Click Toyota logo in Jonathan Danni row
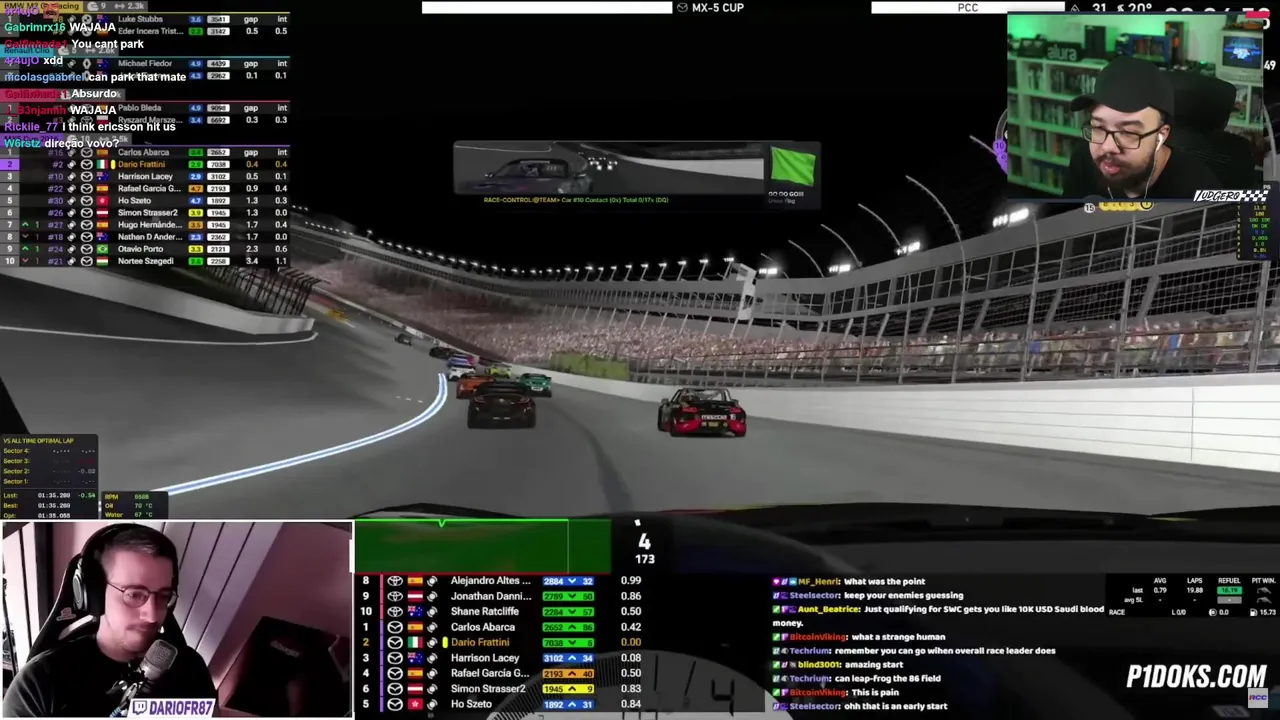Viewport: 1280px width, 720px height. pos(395,596)
